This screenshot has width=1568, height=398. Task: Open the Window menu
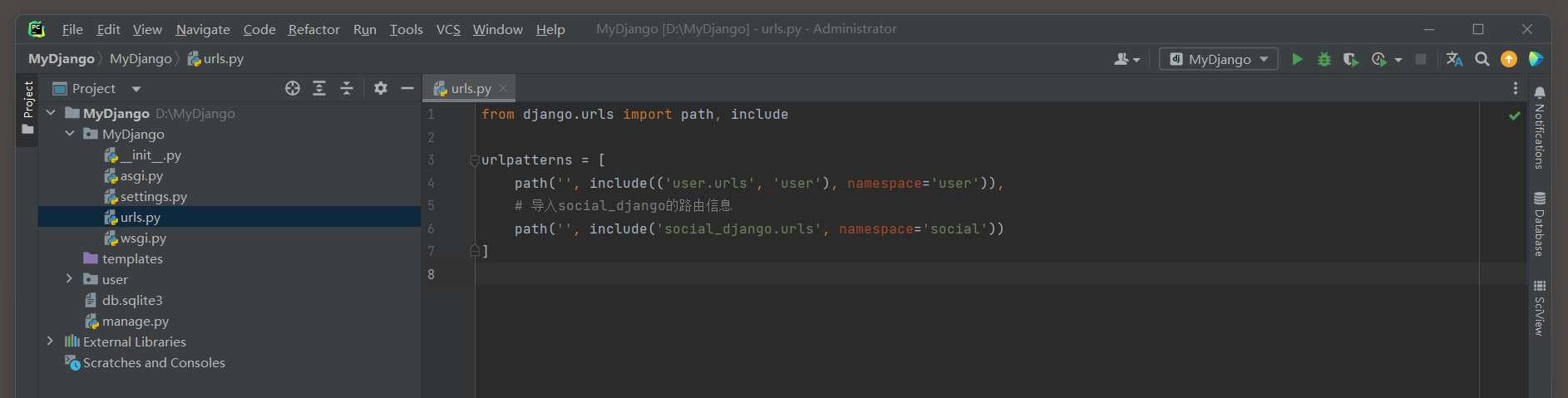498,30
